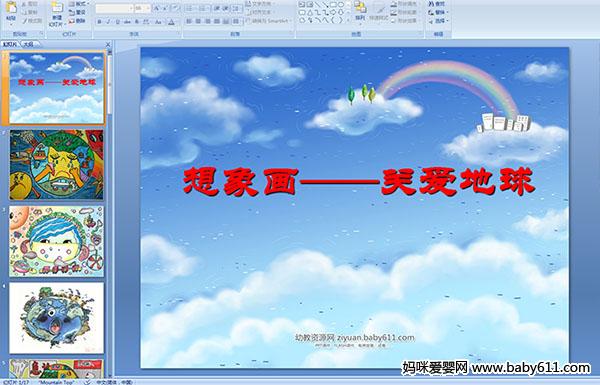The width and height of the screenshot is (600, 385).
Task: Select the rectangle shape in shapes gallery
Action: (333, 5)
